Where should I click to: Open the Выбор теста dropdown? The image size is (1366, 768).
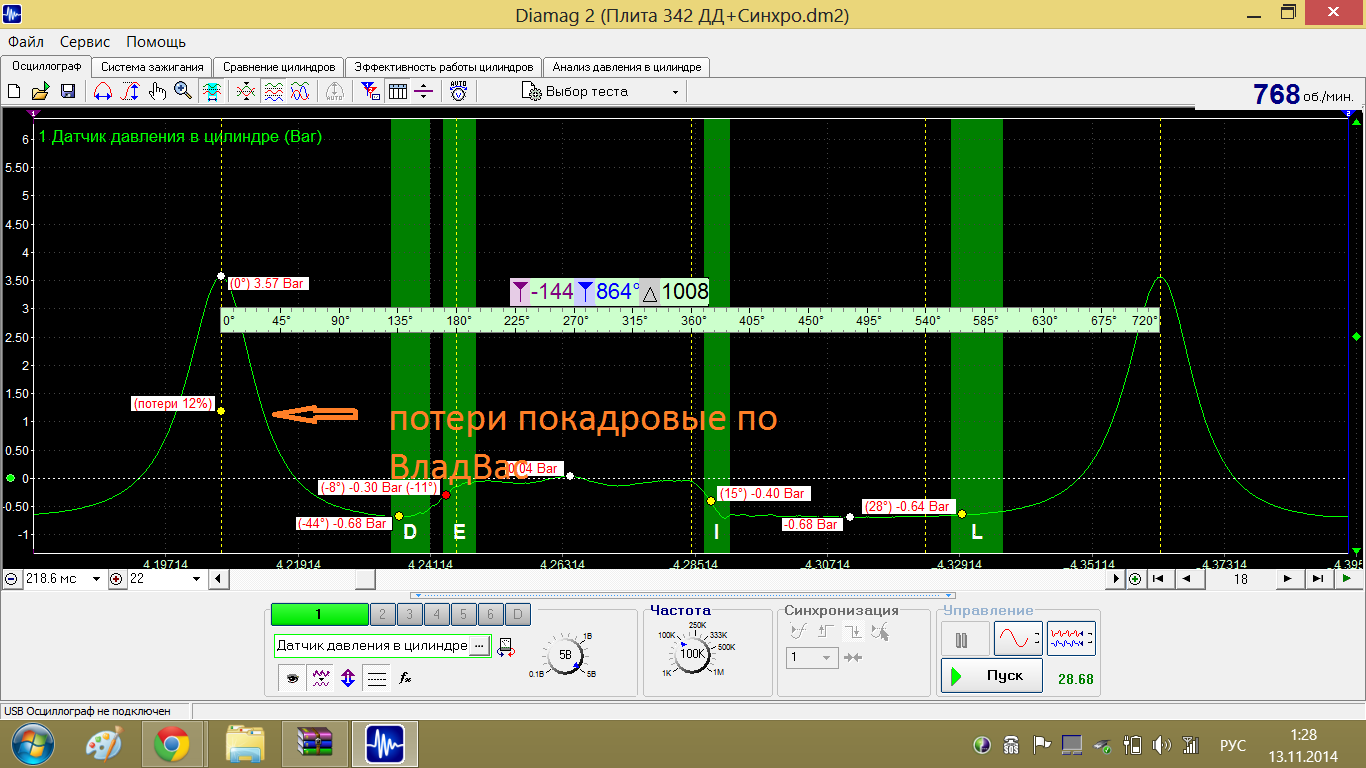pyautogui.click(x=603, y=92)
